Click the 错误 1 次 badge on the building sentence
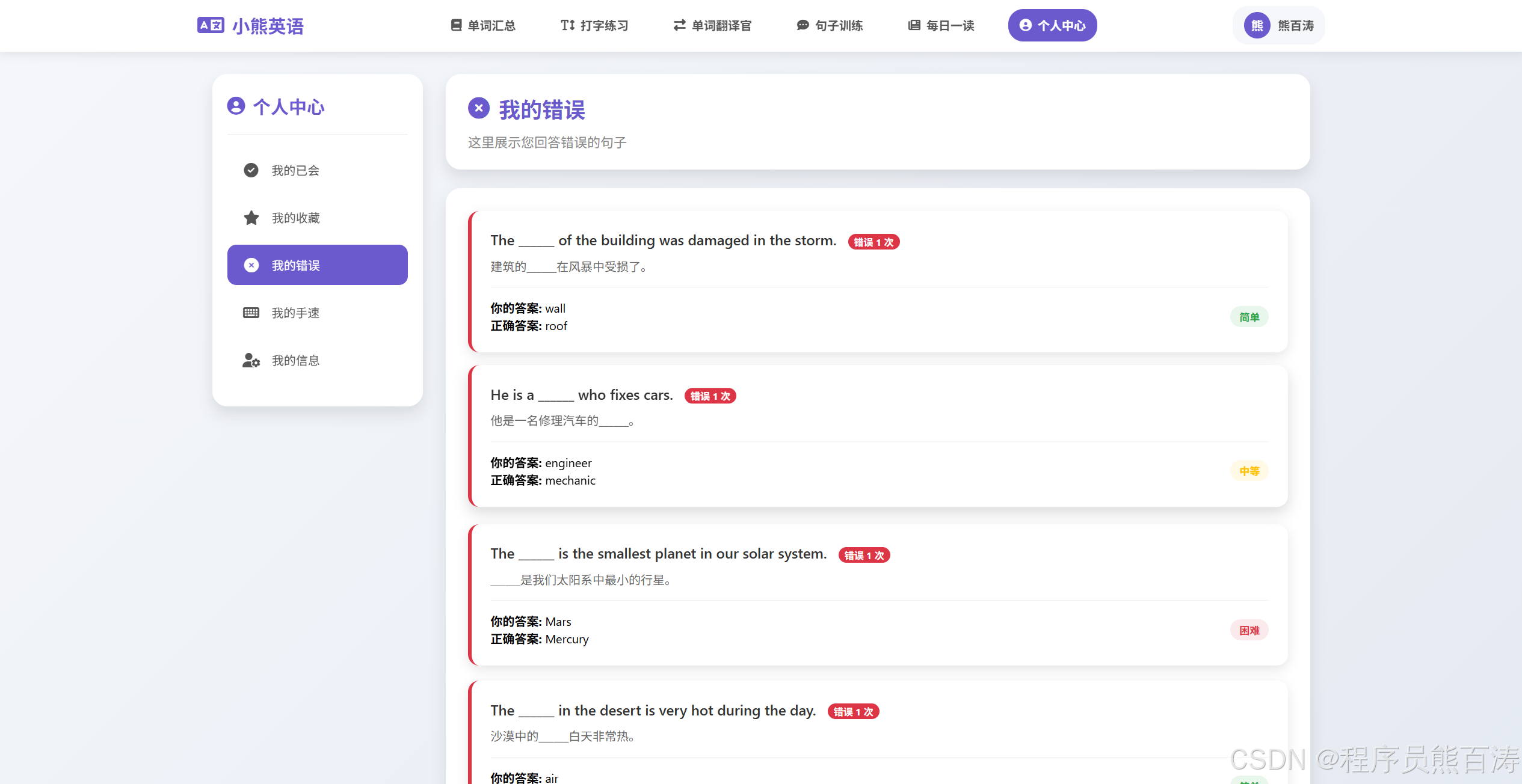Viewport: 1522px width, 784px height. coord(873,242)
